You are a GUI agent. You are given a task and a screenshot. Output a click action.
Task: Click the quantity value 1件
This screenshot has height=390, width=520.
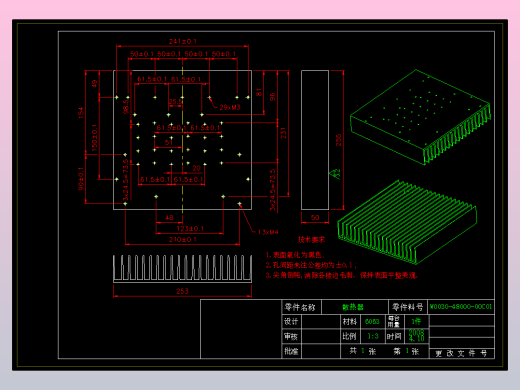tap(416, 321)
